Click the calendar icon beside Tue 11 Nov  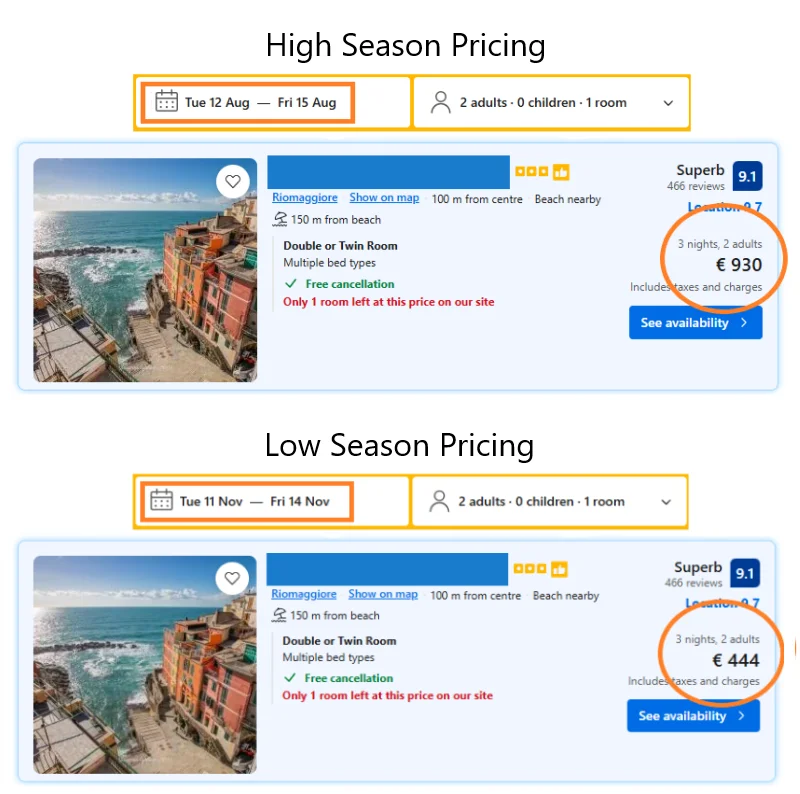click(162, 501)
